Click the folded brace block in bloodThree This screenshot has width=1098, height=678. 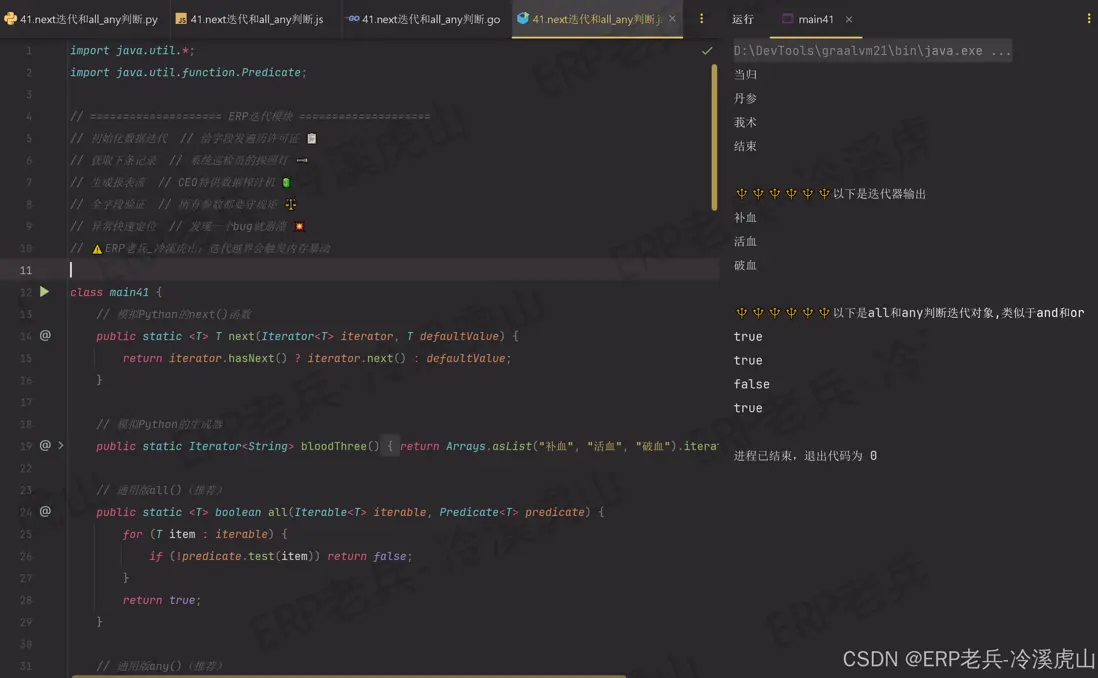(x=390, y=446)
